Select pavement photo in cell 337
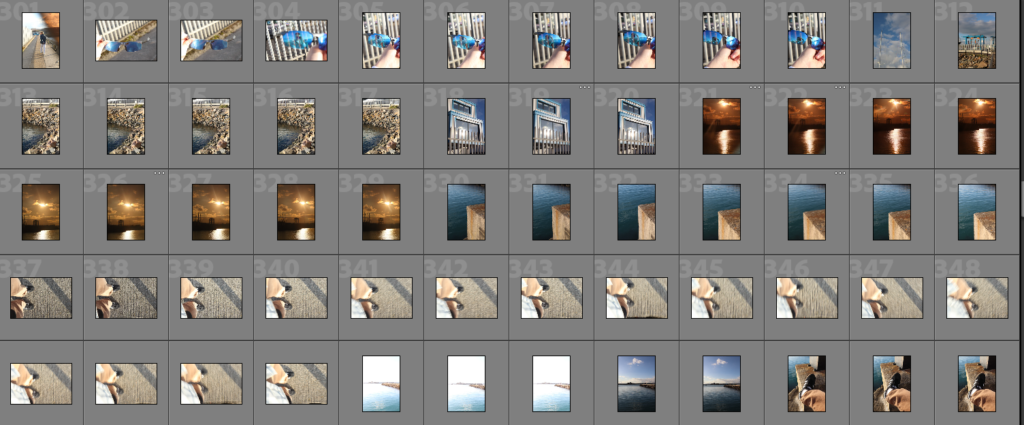This screenshot has width=1024, height=425. 40,297
